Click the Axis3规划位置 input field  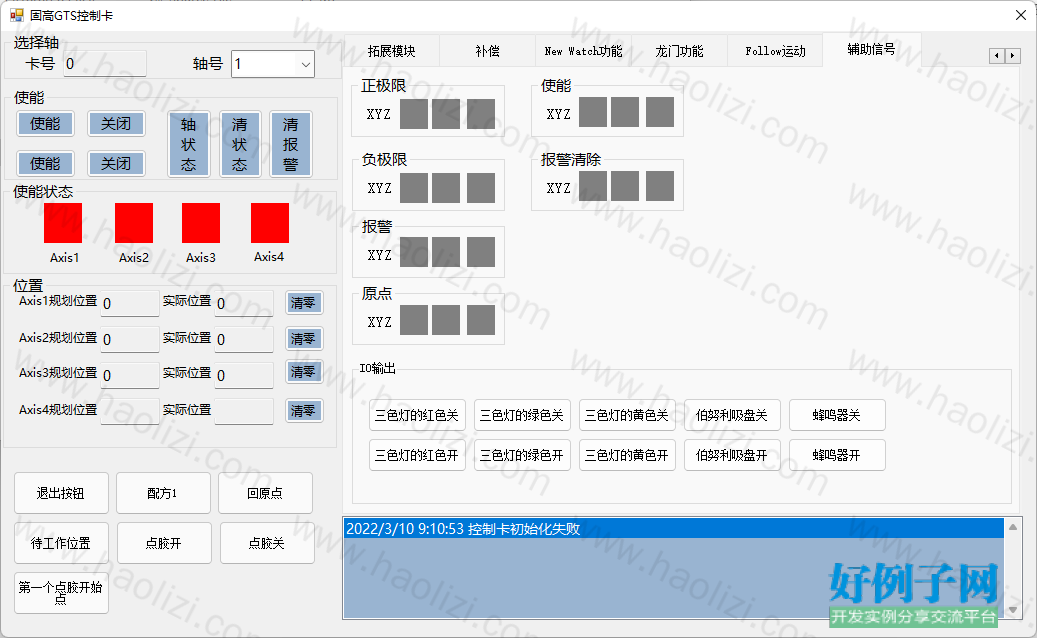point(130,376)
